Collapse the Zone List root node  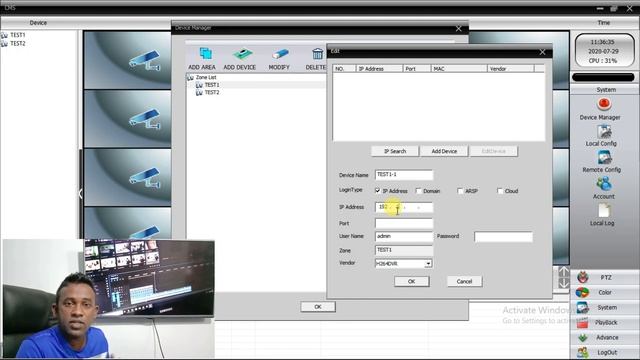[190, 77]
